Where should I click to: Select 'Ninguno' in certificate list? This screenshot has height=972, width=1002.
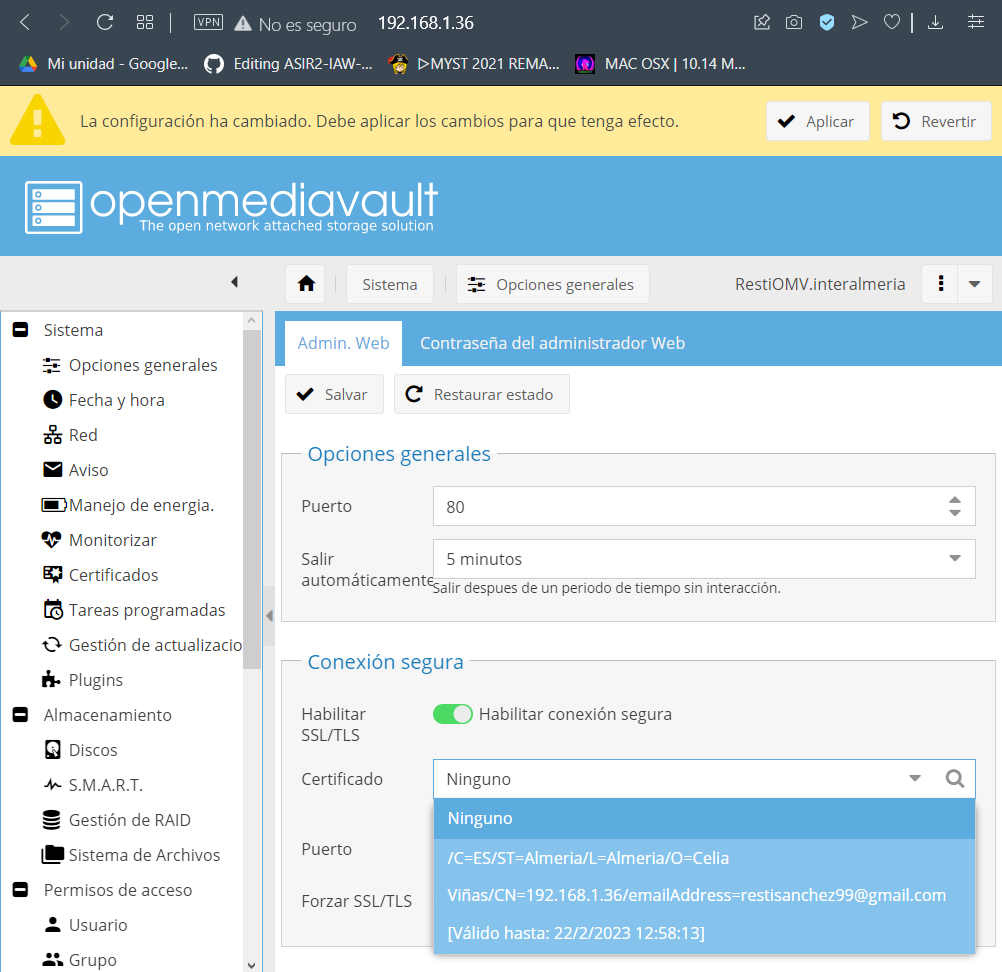704,819
